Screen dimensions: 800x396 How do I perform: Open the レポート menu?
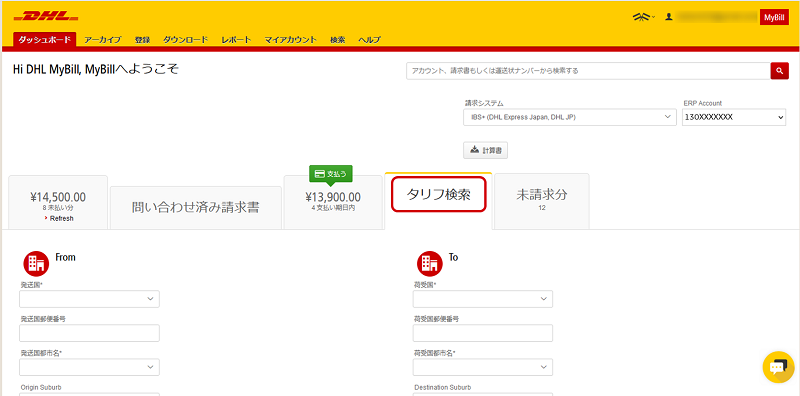pos(236,40)
